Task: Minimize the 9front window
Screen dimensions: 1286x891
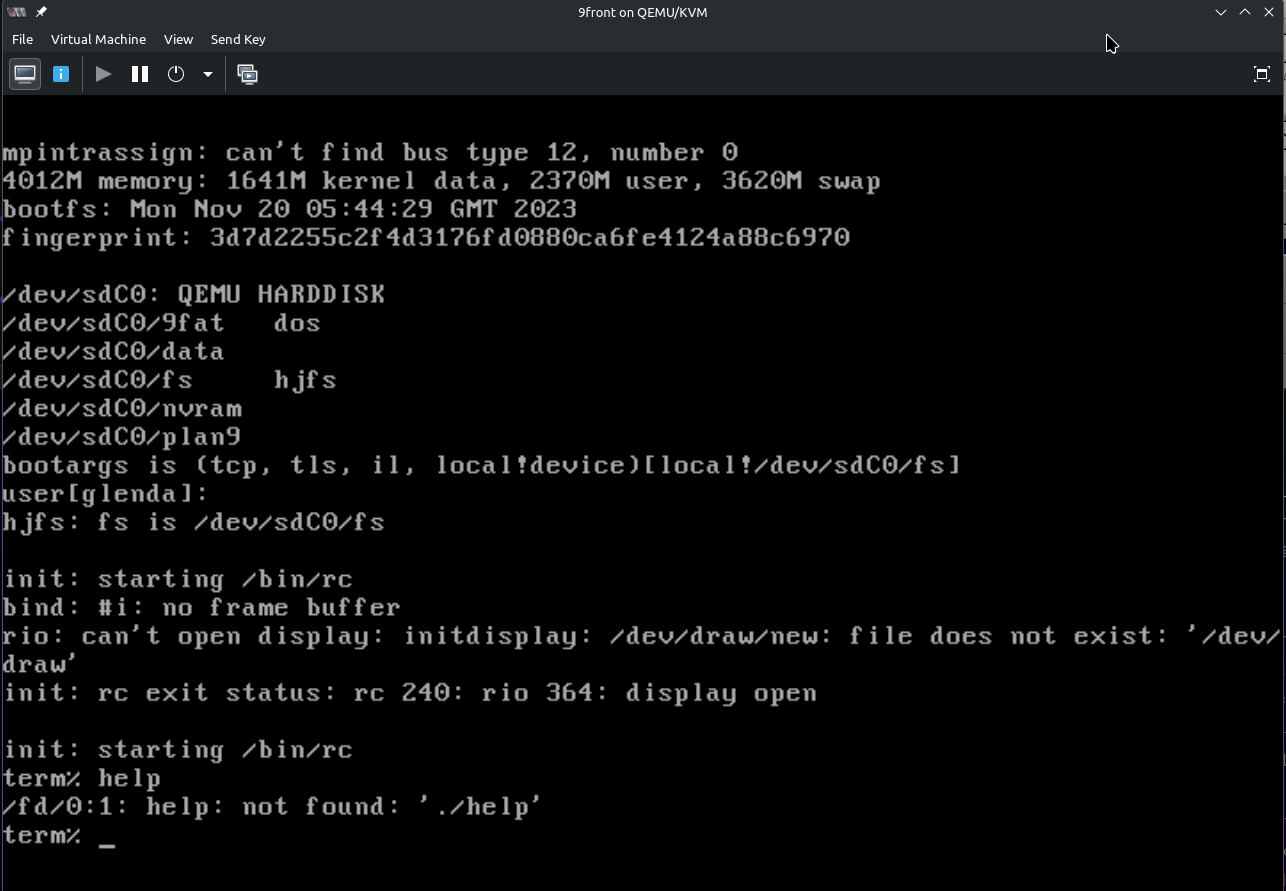Action: 1221,12
